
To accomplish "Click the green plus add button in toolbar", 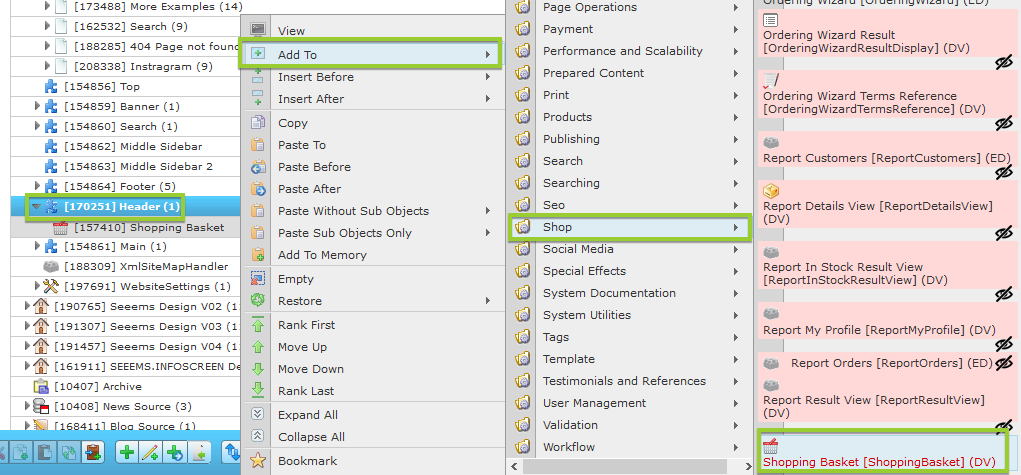I will (127, 453).
